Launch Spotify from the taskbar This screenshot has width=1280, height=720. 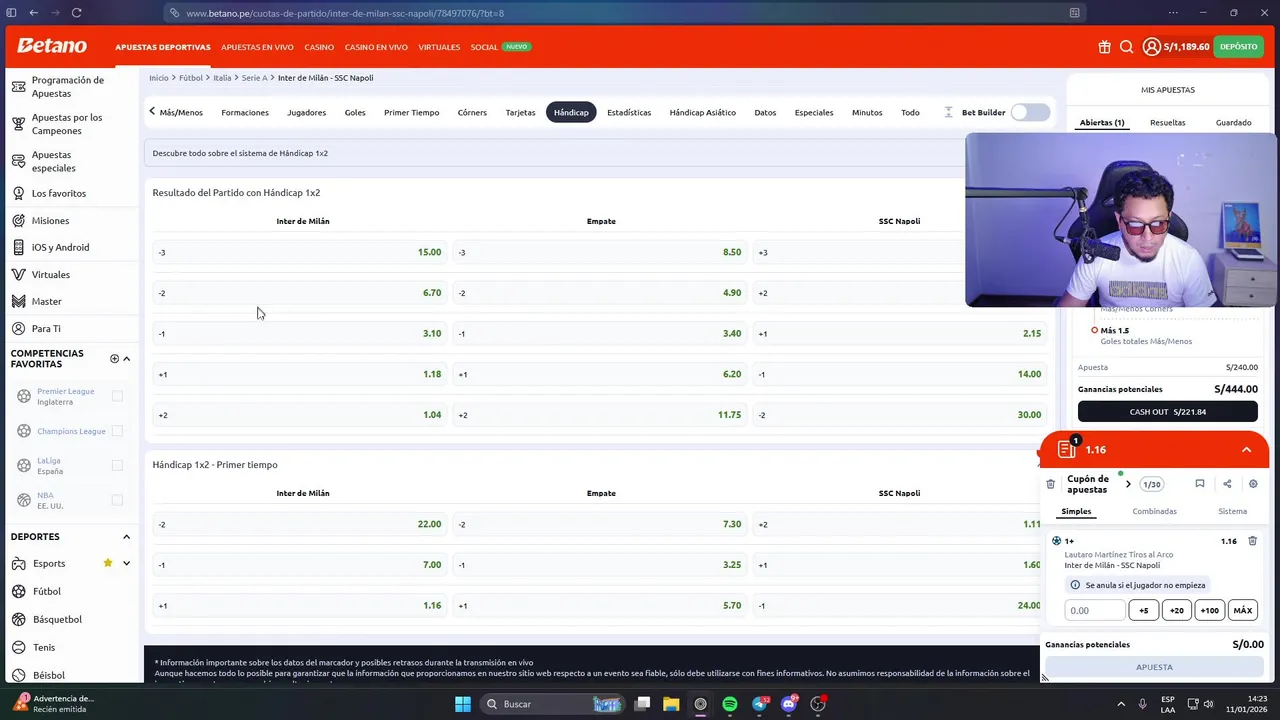[730, 704]
